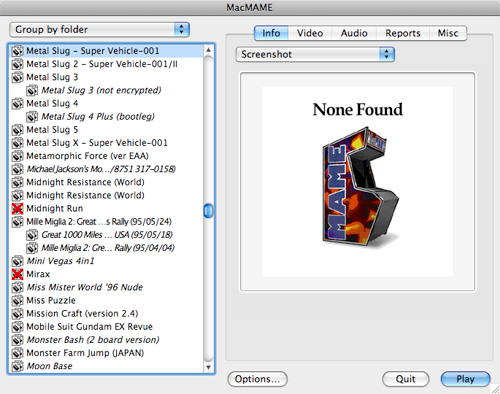This screenshot has width=500, height=394.
Task: Click the icon beside Michael Jackson's Moonwalker entry
Action: (x=17, y=169)
